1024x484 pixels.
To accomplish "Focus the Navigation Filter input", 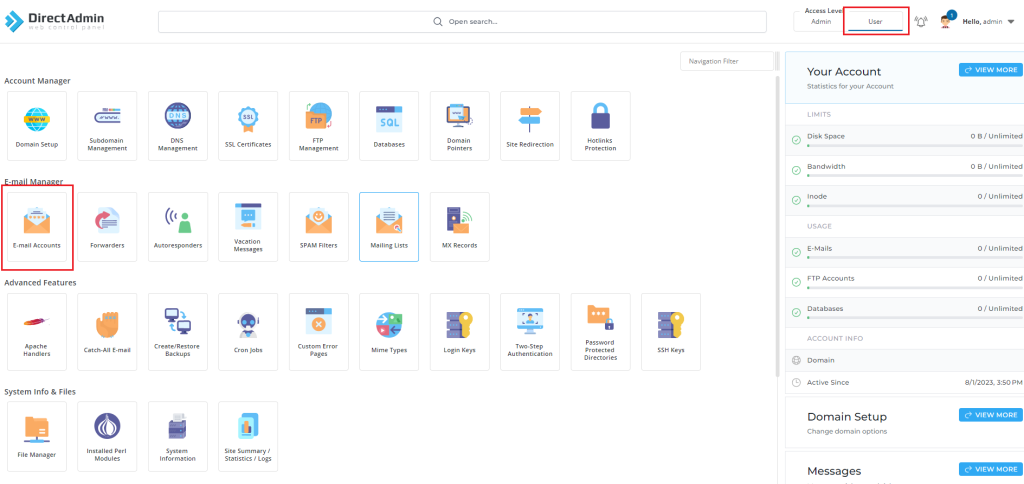I will (x=727, y=61).
